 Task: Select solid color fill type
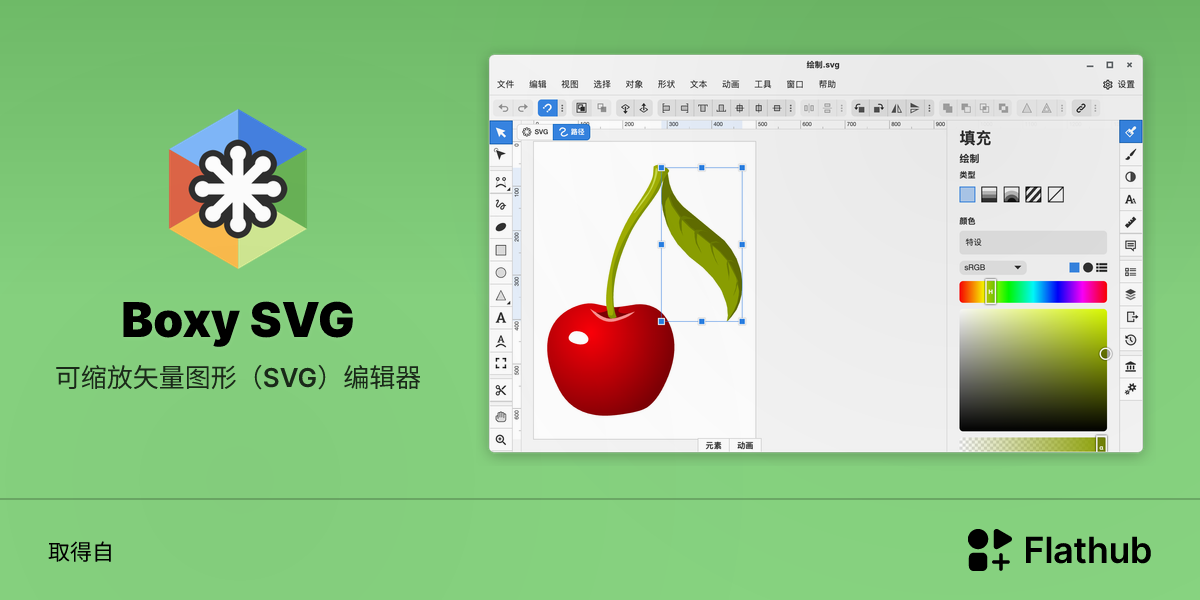click(x=967, y=195)
